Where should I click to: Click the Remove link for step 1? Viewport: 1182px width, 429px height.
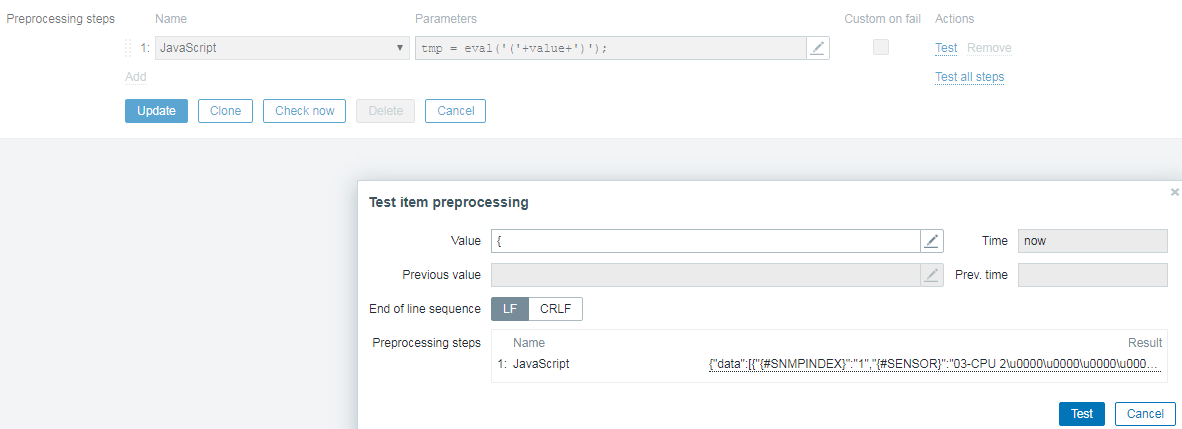point(989,48)
